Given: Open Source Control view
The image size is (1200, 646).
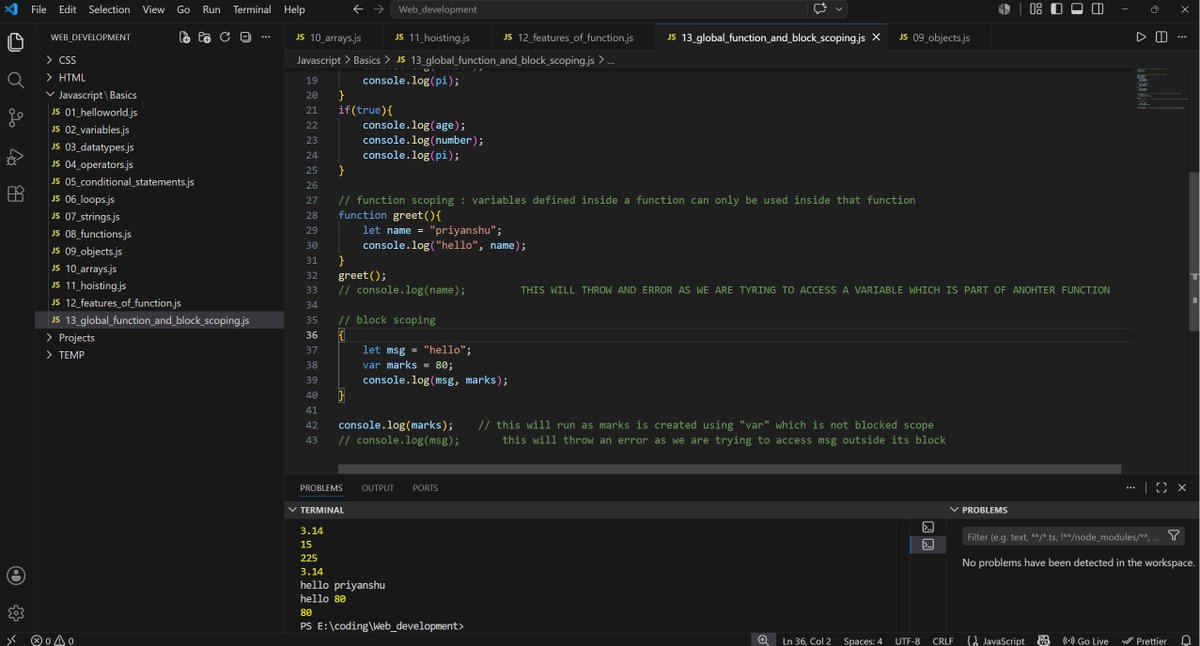Looking at the screenshot, I should [x=15, y=118].
